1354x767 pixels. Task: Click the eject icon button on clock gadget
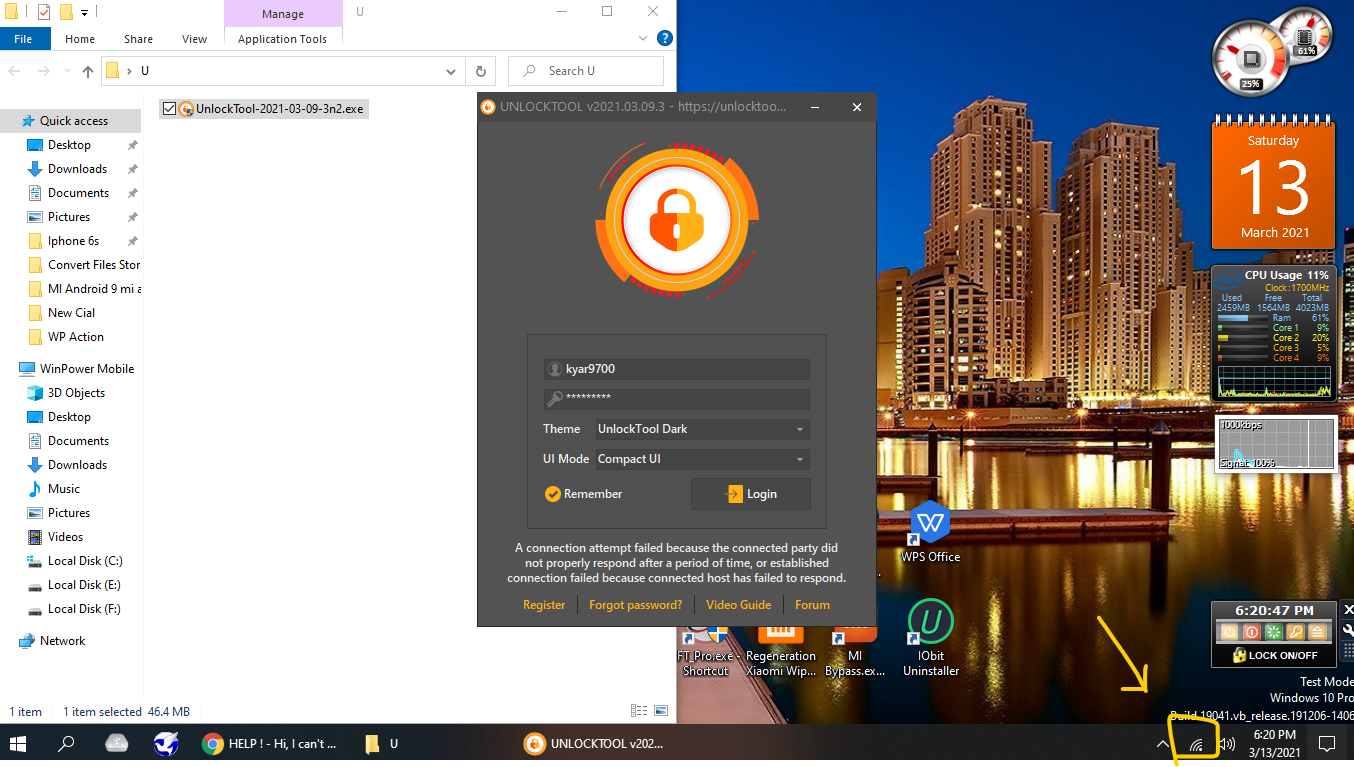[x=1318, y=632]
